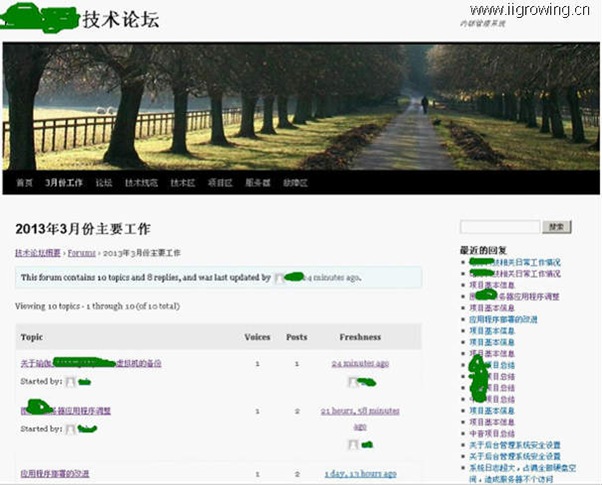Click the 1 day, 17 hours ago link
Image resolution: width=602 pixels, height=485 pixels.
pyautogui.click(x=360, y=474)
